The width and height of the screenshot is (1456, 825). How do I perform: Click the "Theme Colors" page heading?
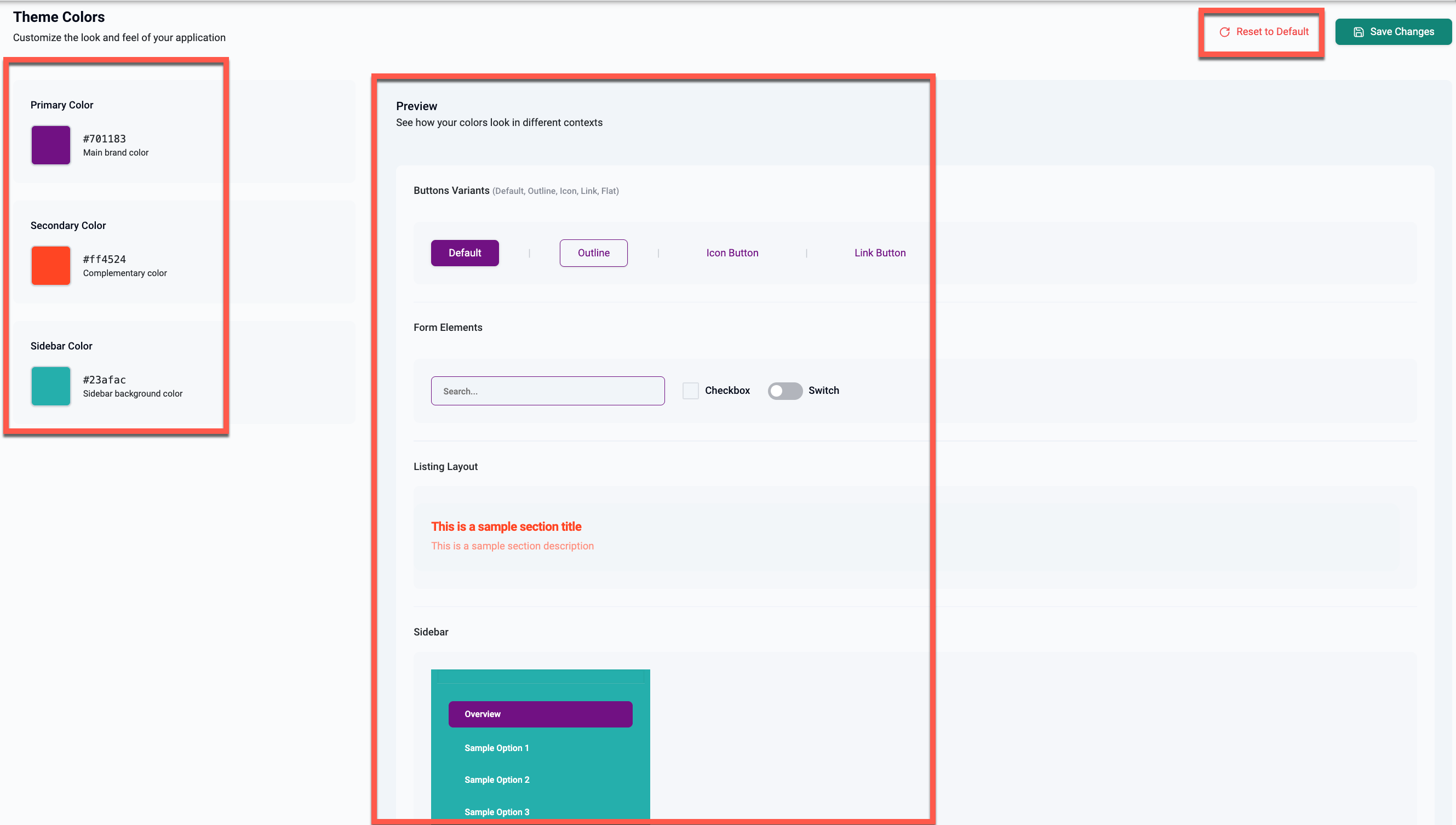[59, 17]
